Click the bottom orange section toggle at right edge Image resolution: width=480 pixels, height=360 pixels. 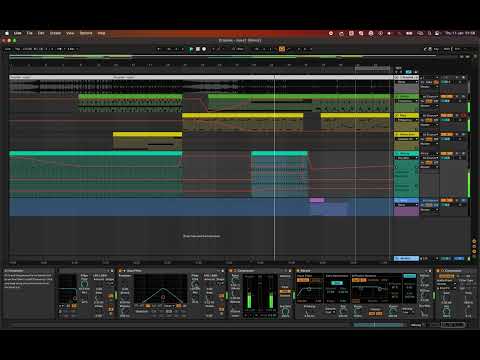474,252
